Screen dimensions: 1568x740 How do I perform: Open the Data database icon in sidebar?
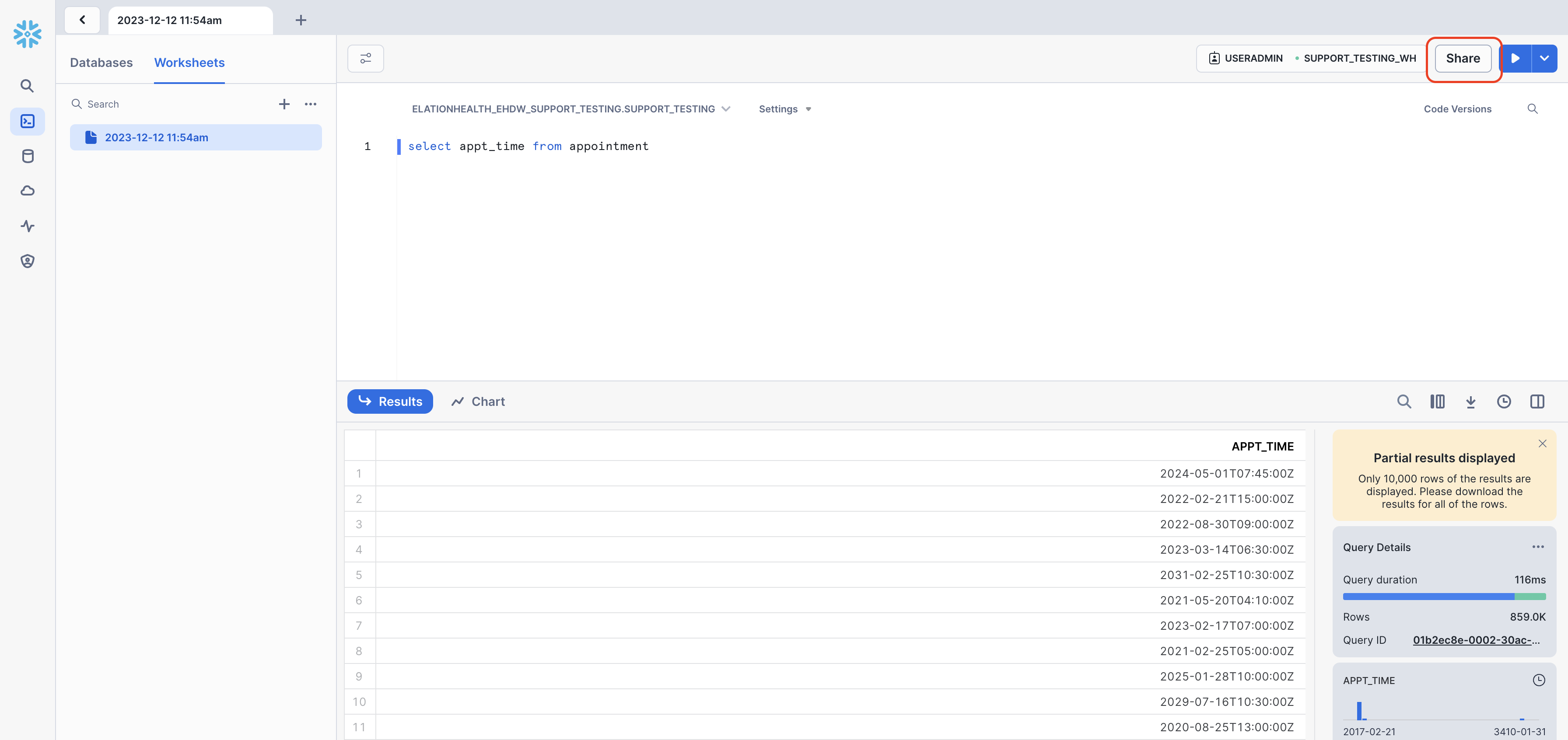[x=28, y=157]
